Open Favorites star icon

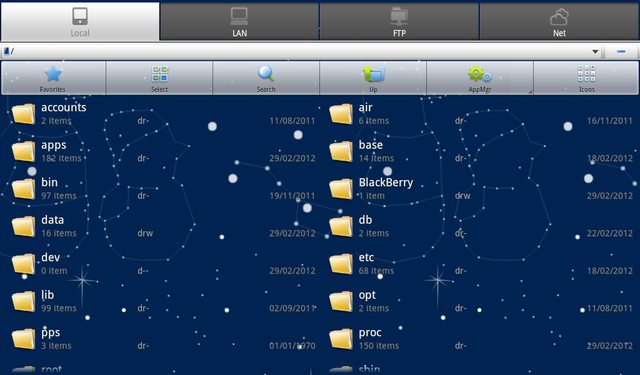click(53, 74)
